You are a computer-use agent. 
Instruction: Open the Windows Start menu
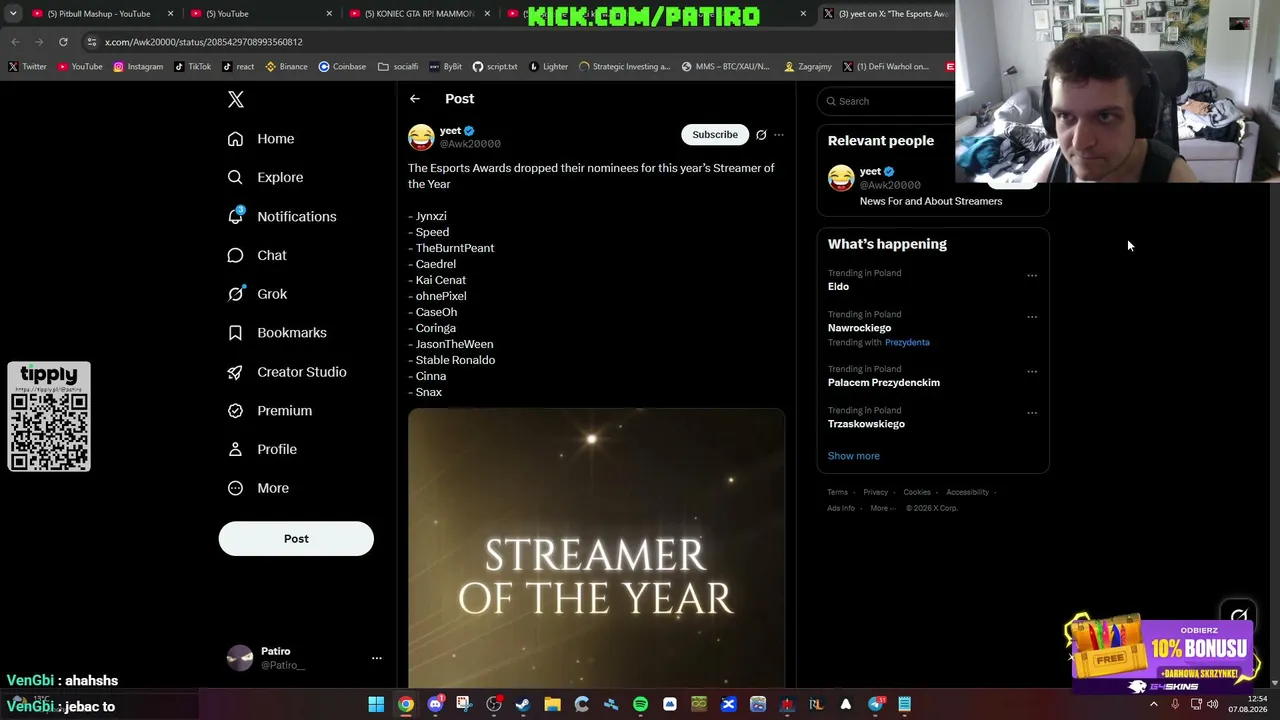(376, 704)
